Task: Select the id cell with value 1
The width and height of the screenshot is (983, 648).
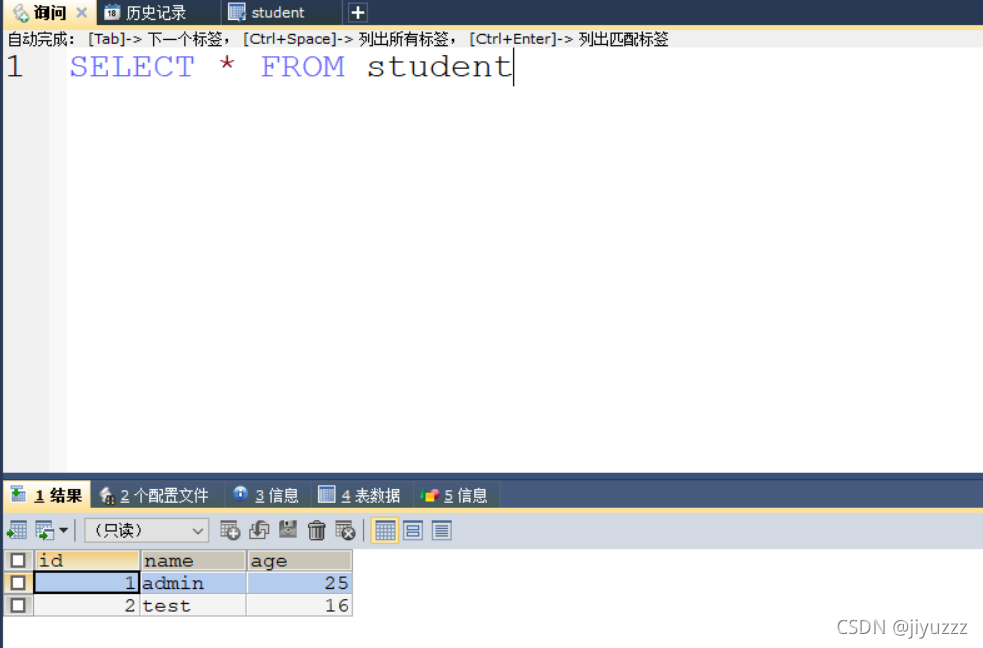Action: tap(87, 583)
